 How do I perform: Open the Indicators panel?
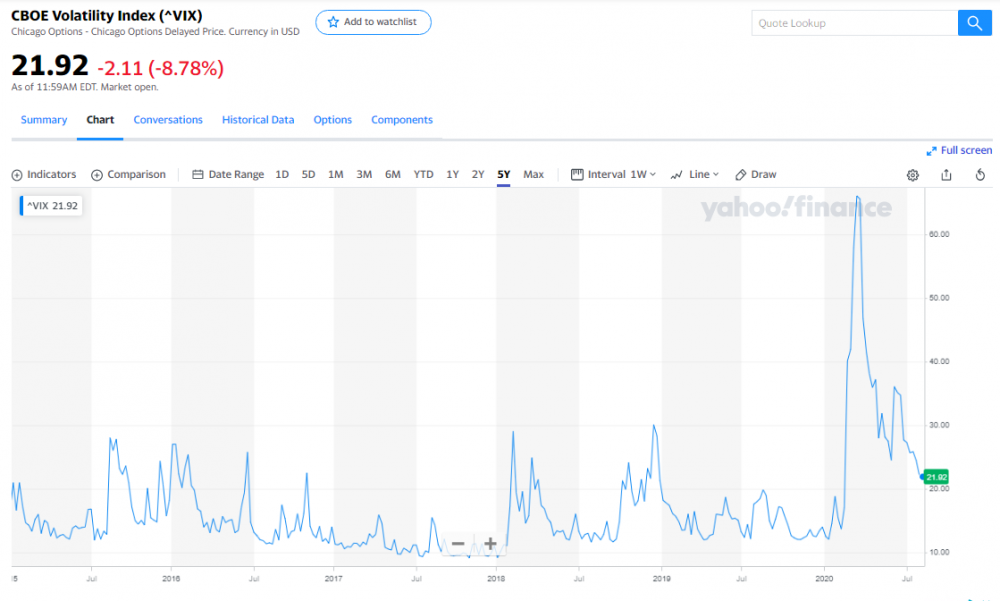[x=44, y=175]
